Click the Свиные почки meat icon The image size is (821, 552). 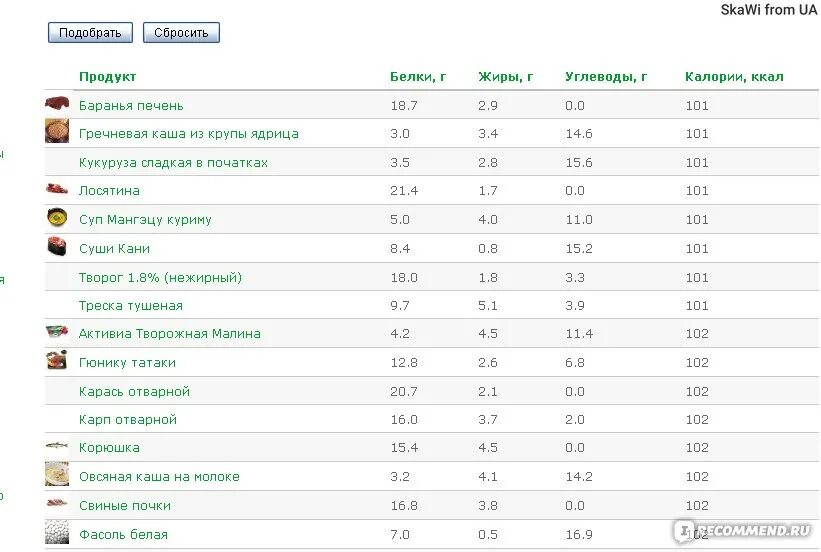(x=57, y=503)
